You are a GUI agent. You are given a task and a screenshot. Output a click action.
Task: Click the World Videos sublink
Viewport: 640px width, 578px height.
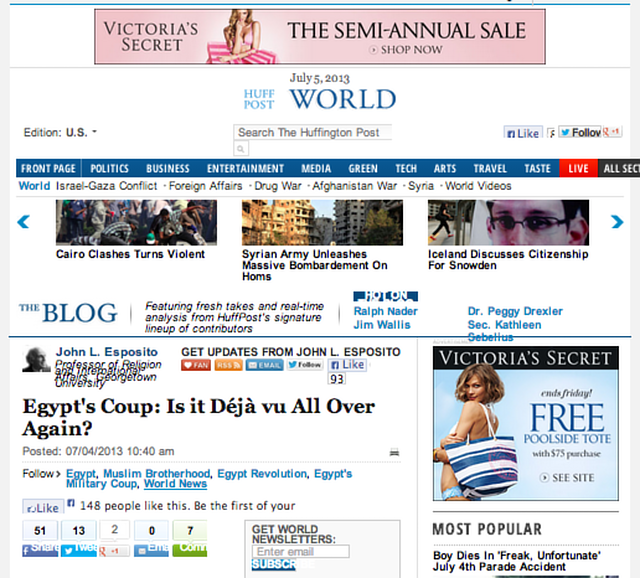[x=478, y=186]
